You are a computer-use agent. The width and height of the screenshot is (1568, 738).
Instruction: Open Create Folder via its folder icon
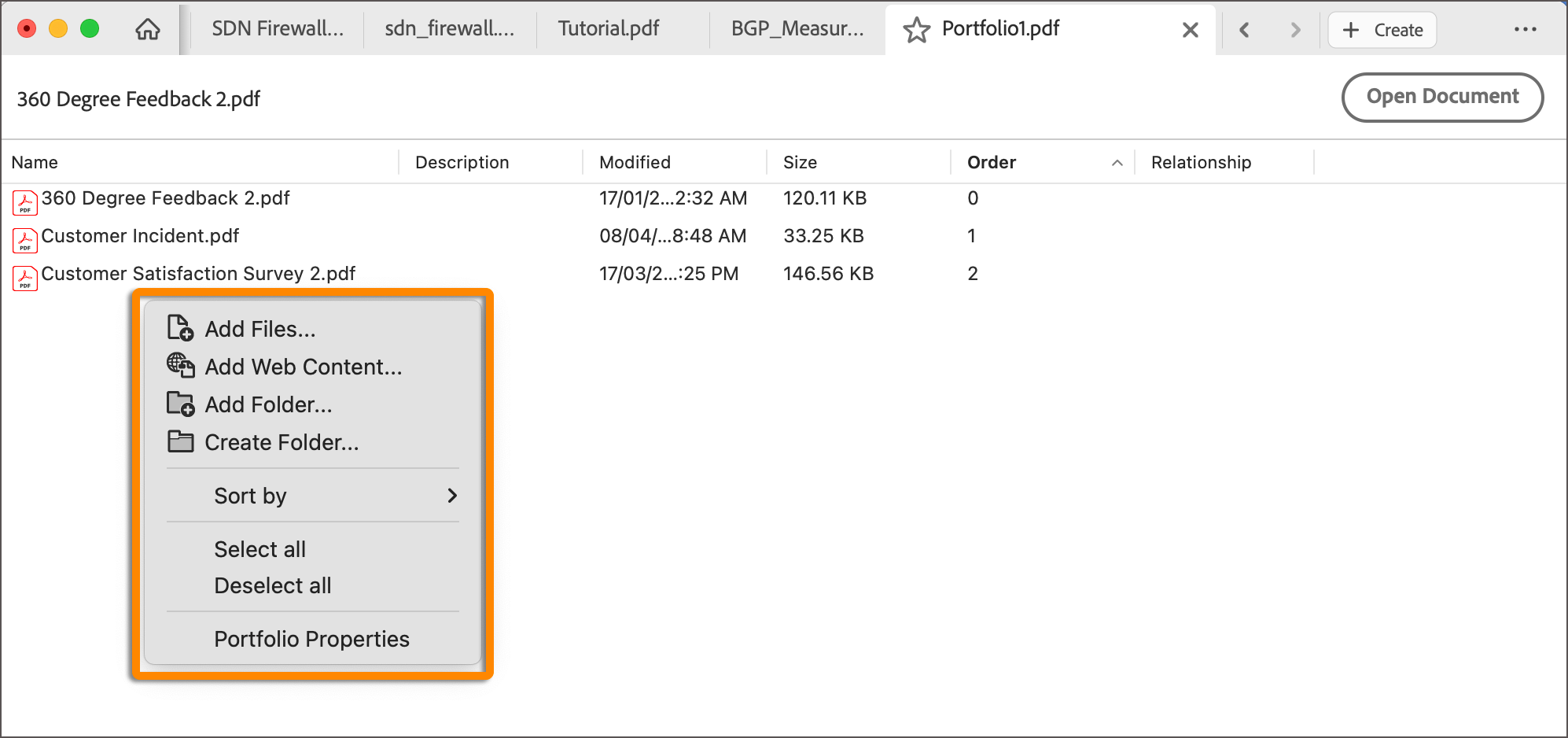point(179,441)
